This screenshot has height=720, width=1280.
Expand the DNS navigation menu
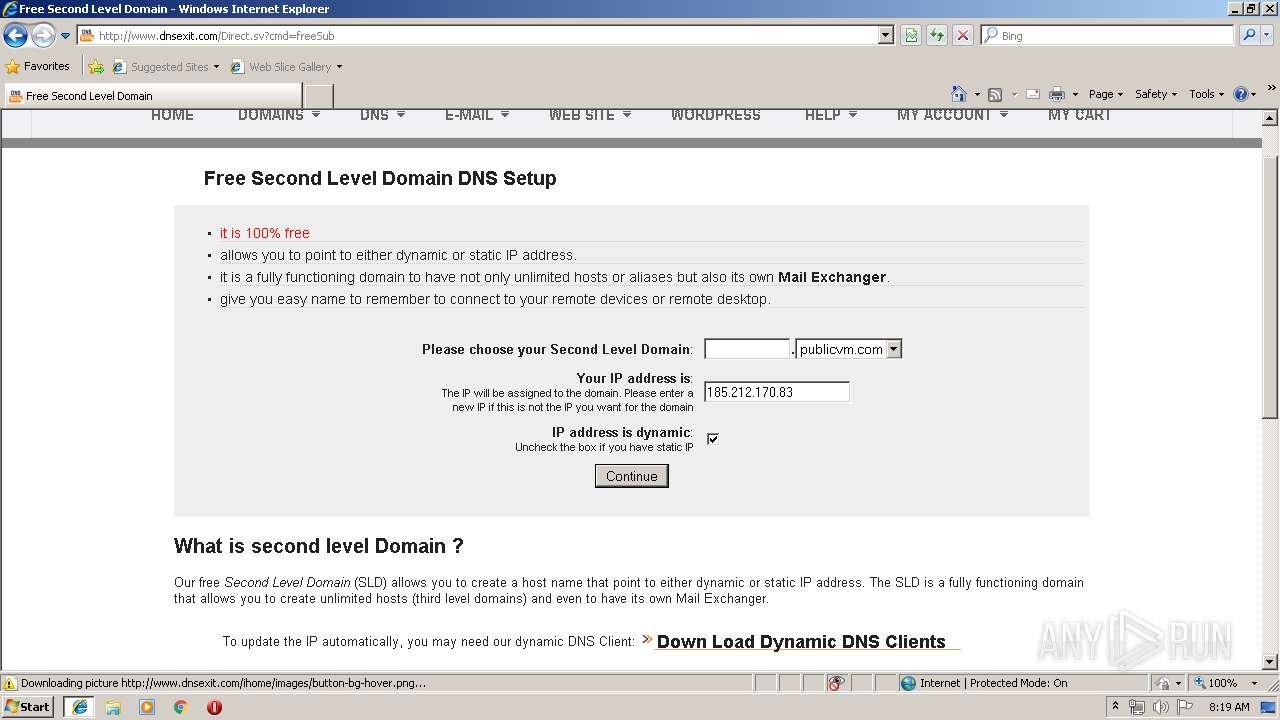click(382, 115)
